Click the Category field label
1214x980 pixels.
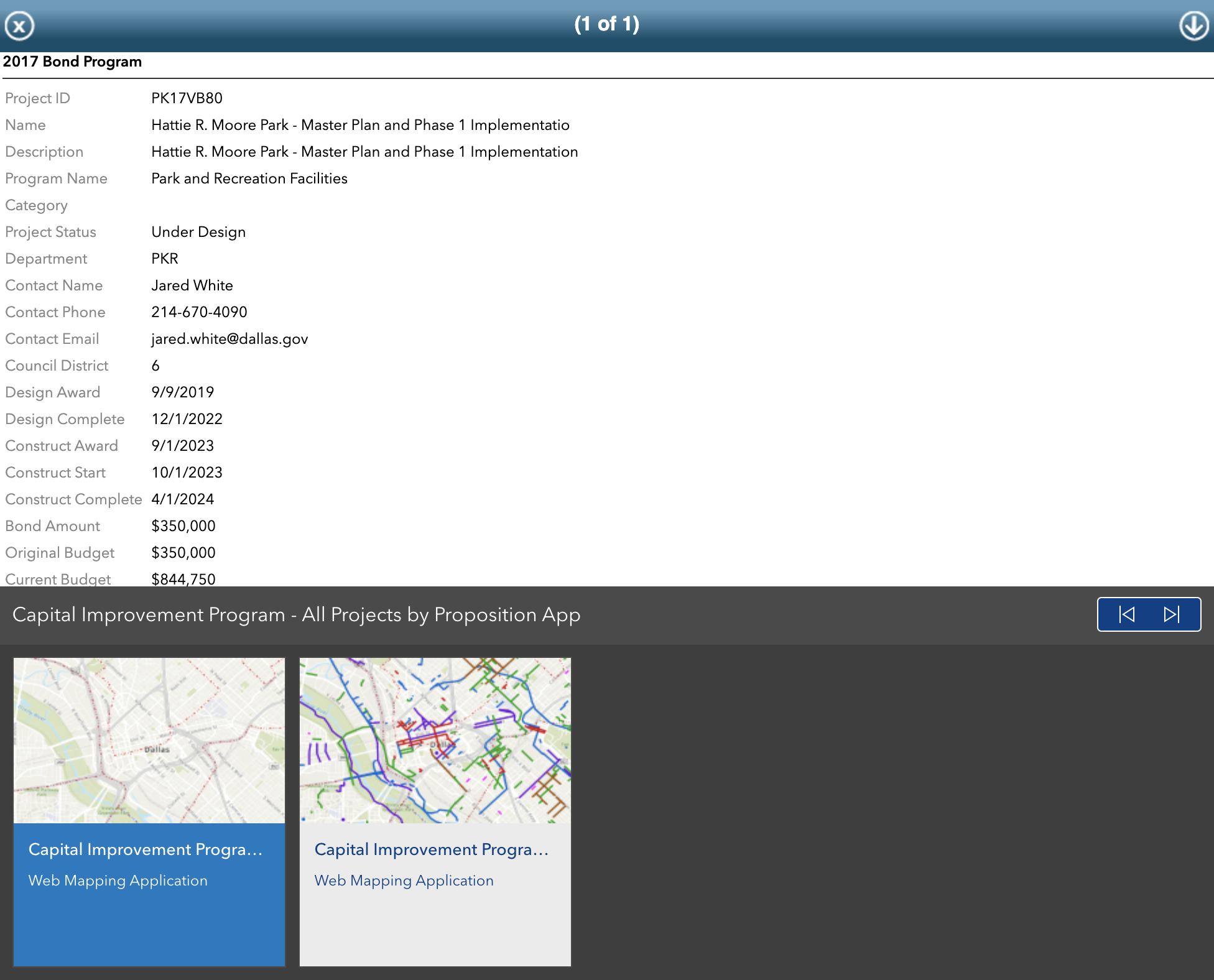point(37,205)
